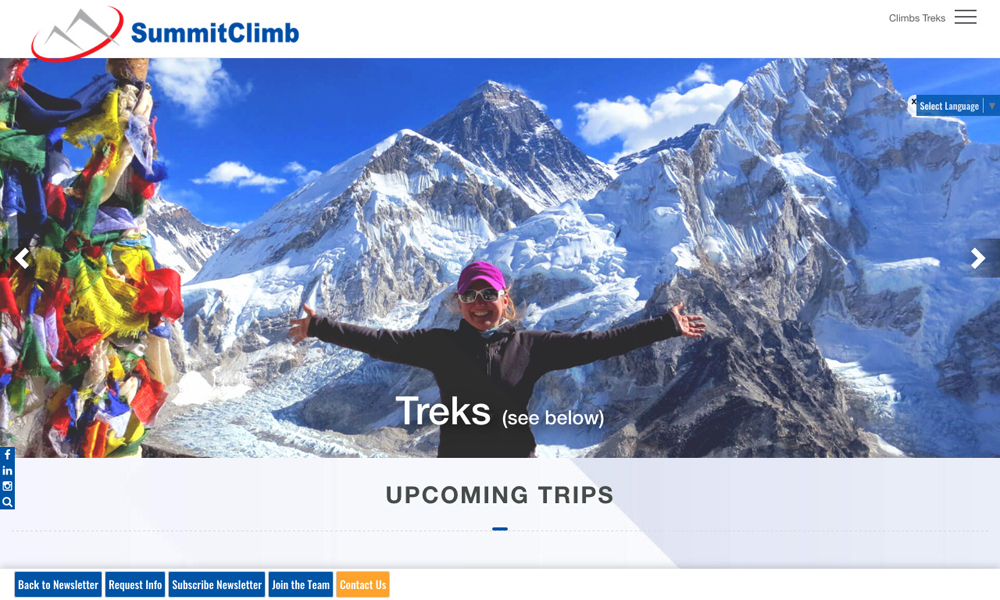Click Subscribe Newsletter button
The width and height of the screenshot is (1000, 600).
point(217,585)
